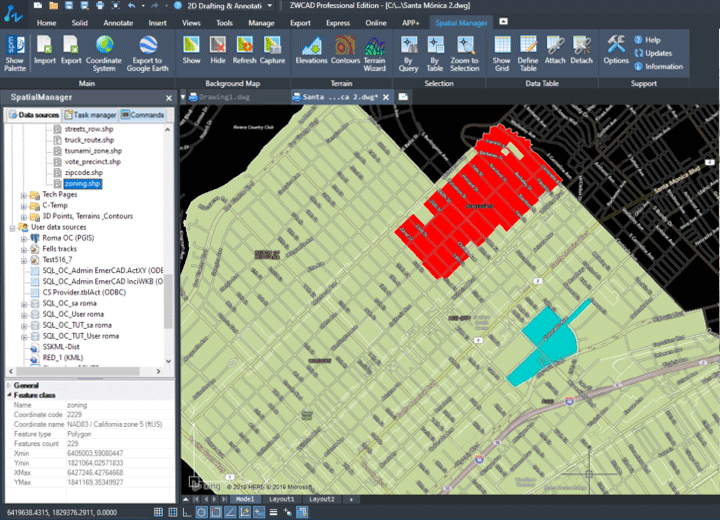Click the Show Palette icon
Screen dimensions: 720x520
click(x=15, y=53)
